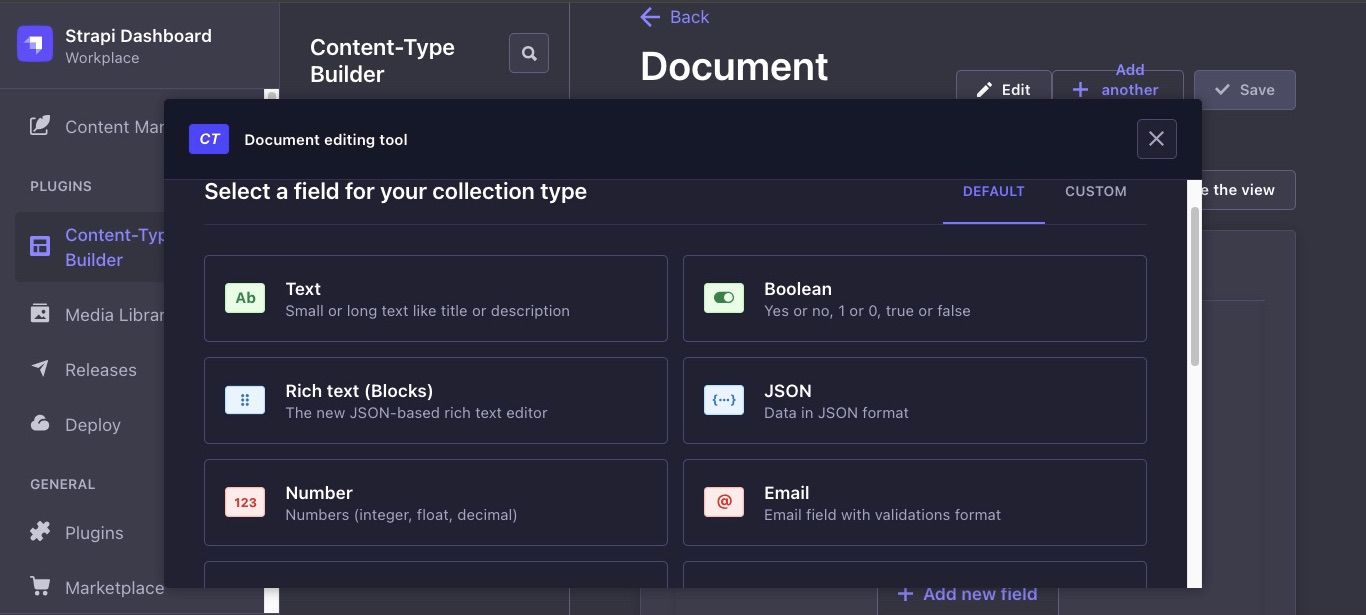
Task: Click the Back arrow icon
Action: point(650,17)
